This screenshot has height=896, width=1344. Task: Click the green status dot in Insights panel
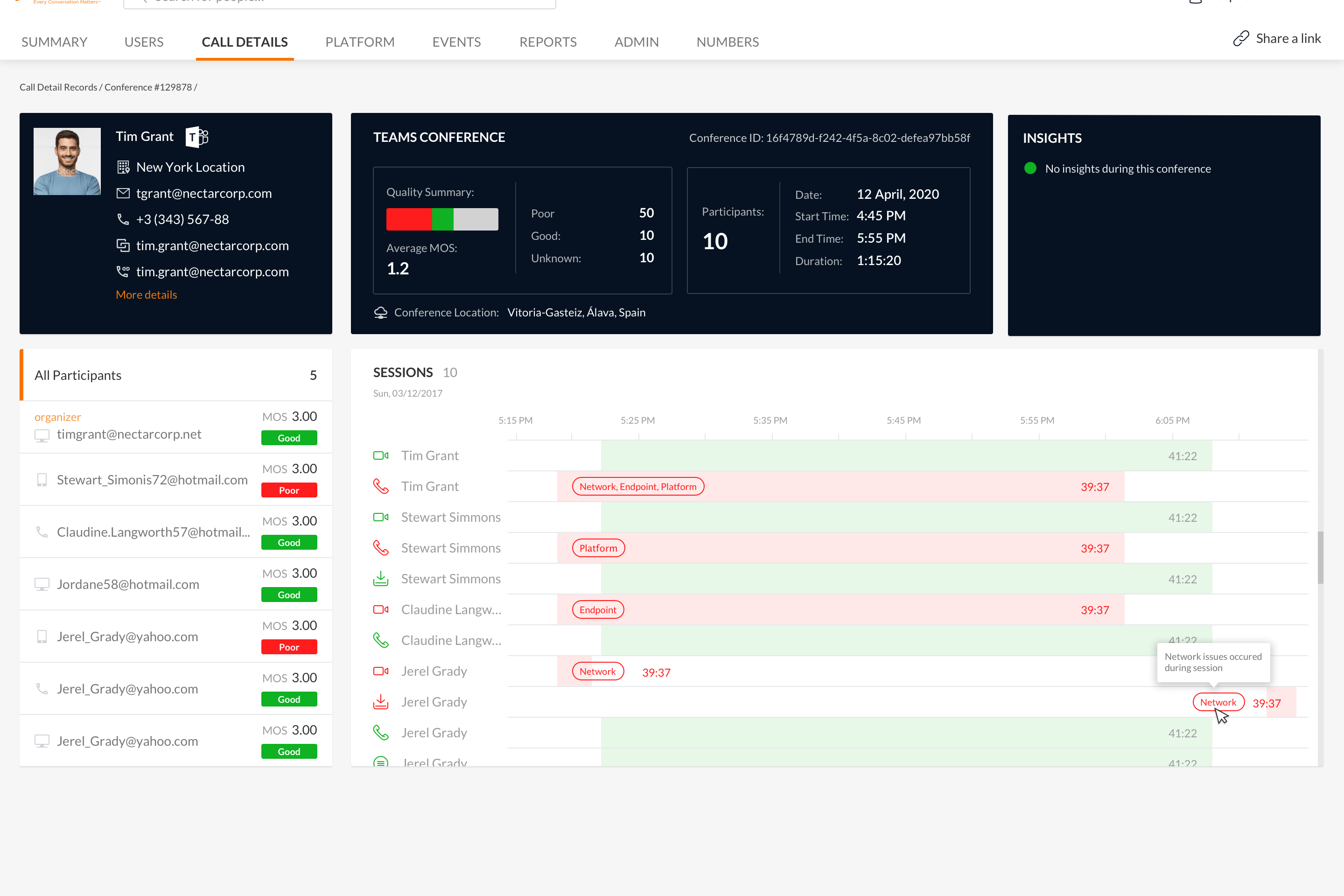pyautogui.click(x=1030, y=168)
